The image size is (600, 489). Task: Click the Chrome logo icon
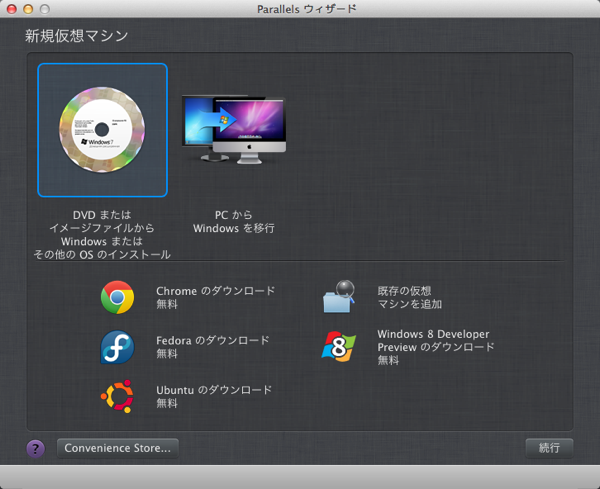(117, 297)
